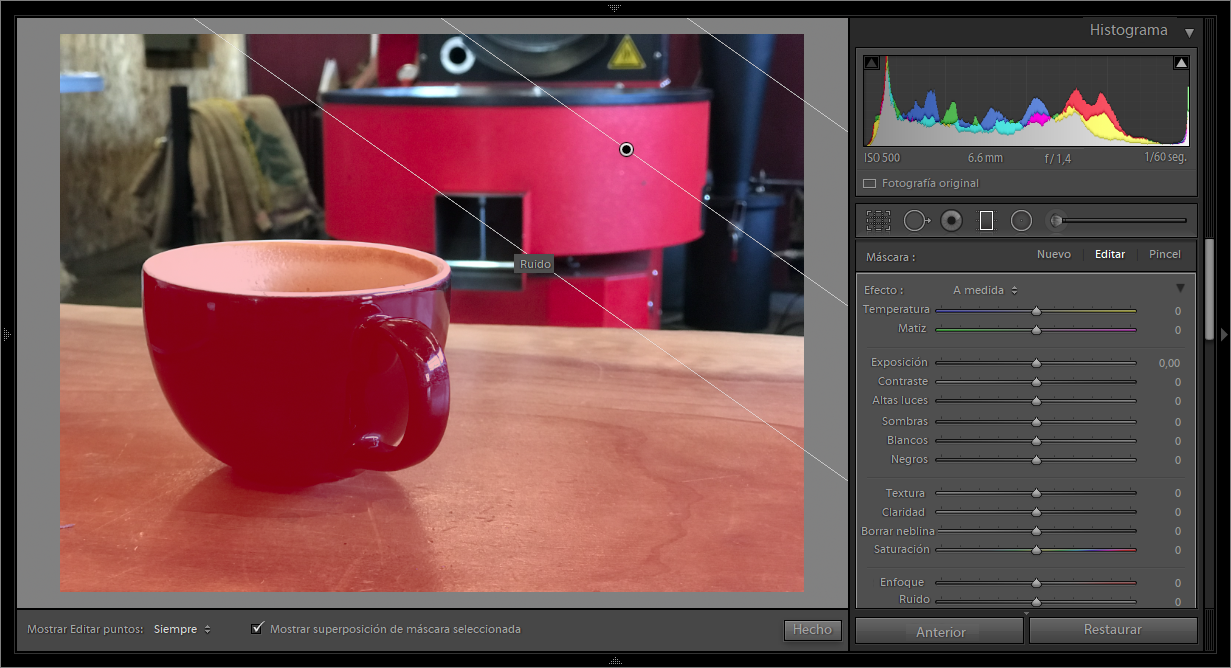Select the Crop Overlay tool
This screenshot has height=668, width=1231.
tap(878, 220)
